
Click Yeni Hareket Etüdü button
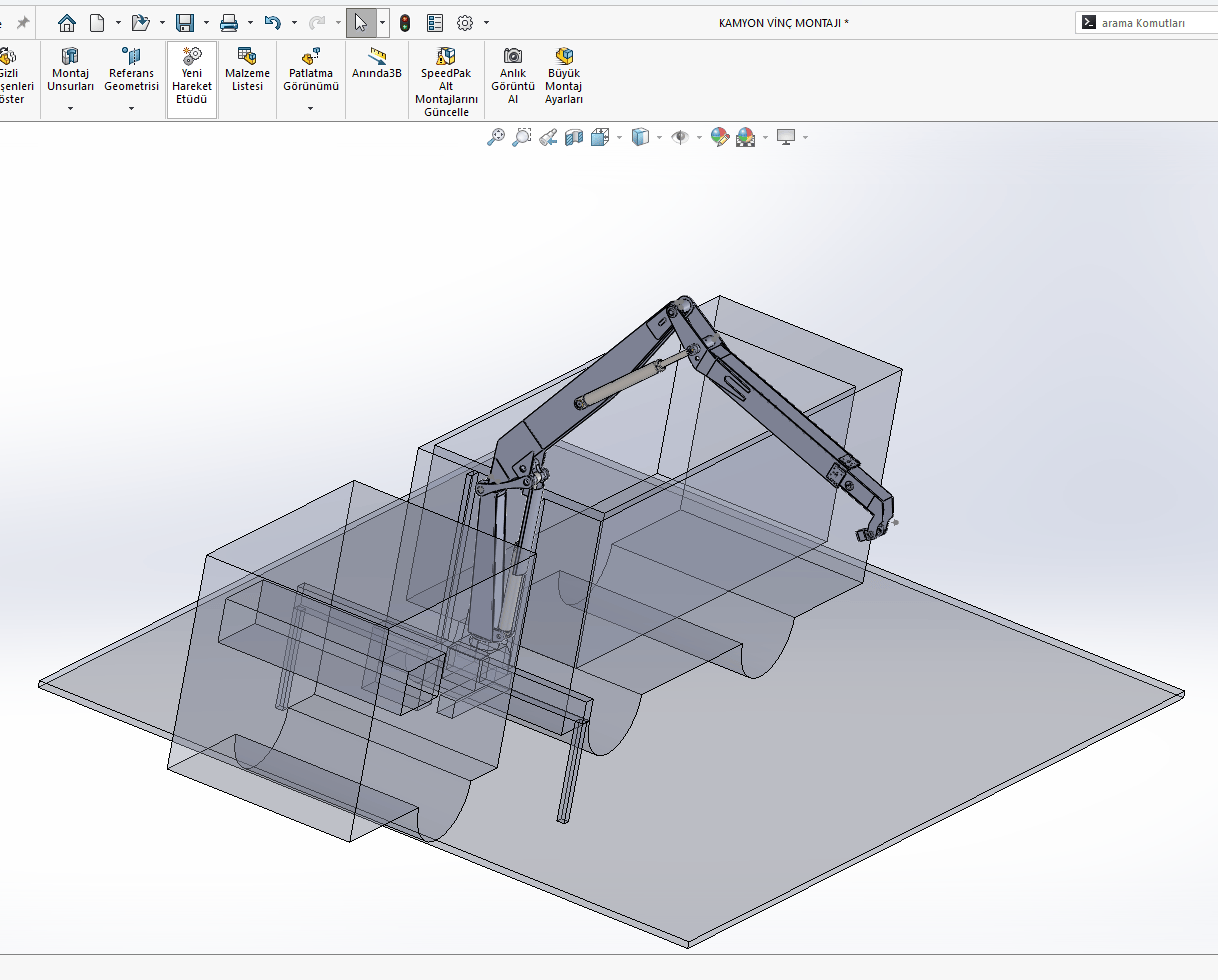coord(191,78)
